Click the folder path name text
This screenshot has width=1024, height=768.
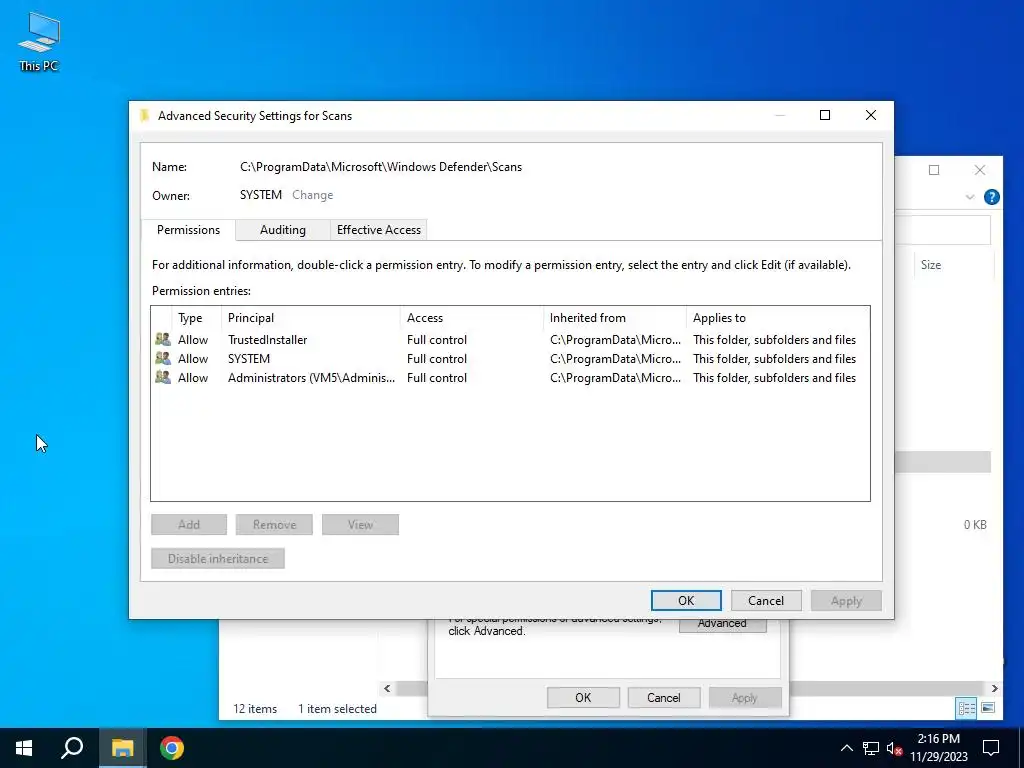381,167
